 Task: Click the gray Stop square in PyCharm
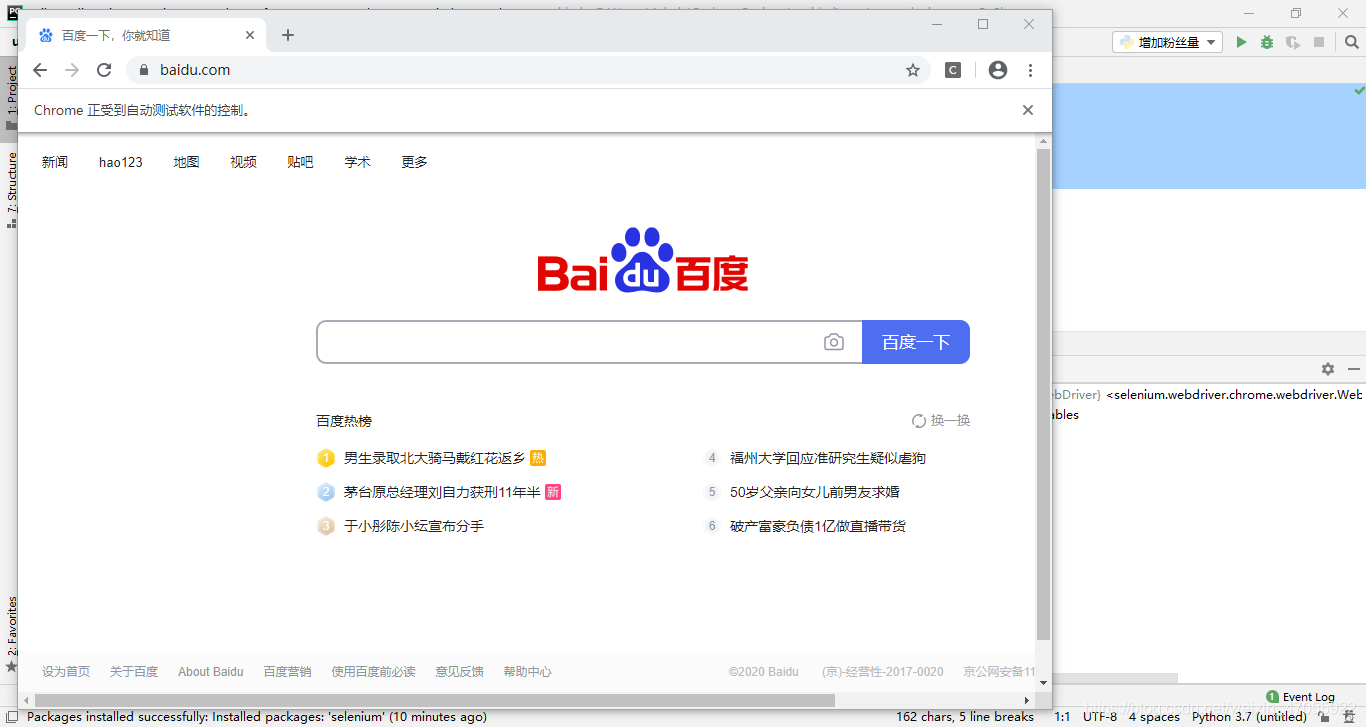1319,42
